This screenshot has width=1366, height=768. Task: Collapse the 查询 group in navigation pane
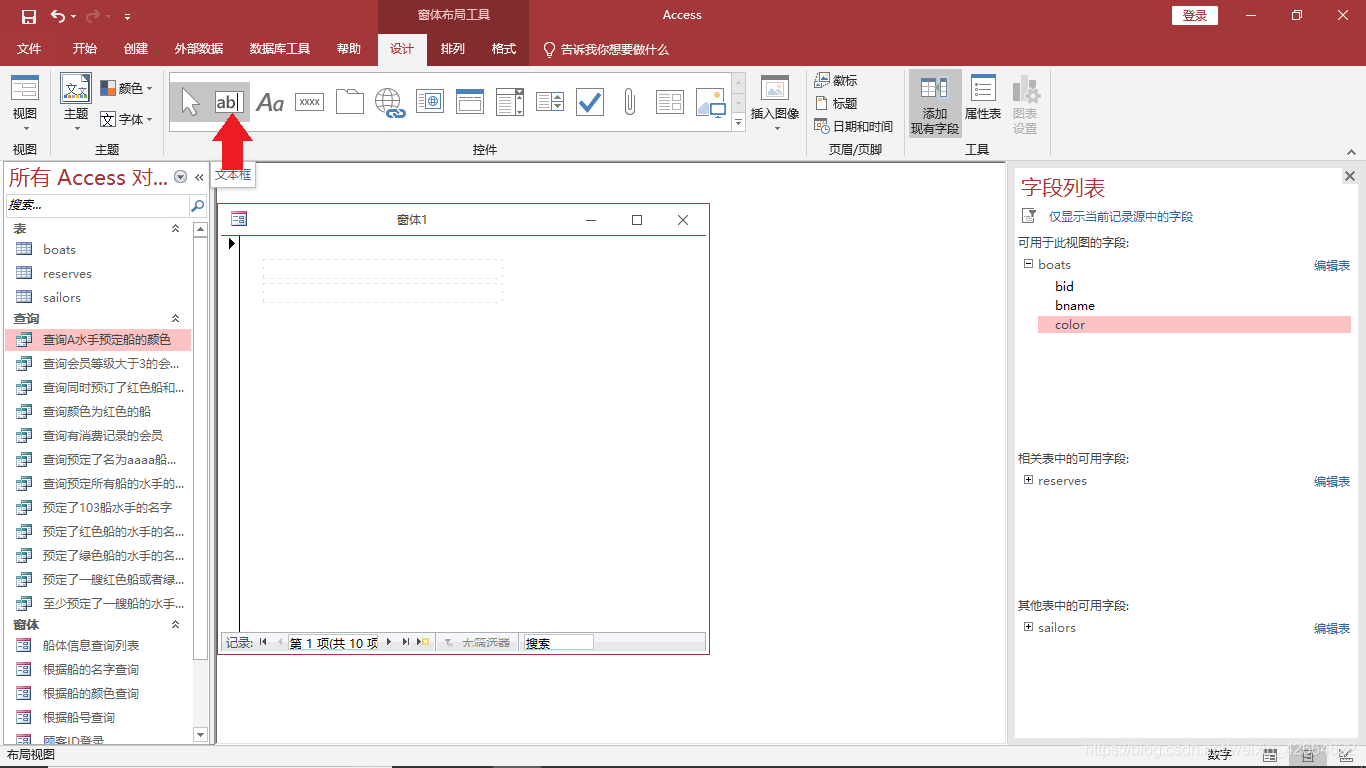point(176,318)
